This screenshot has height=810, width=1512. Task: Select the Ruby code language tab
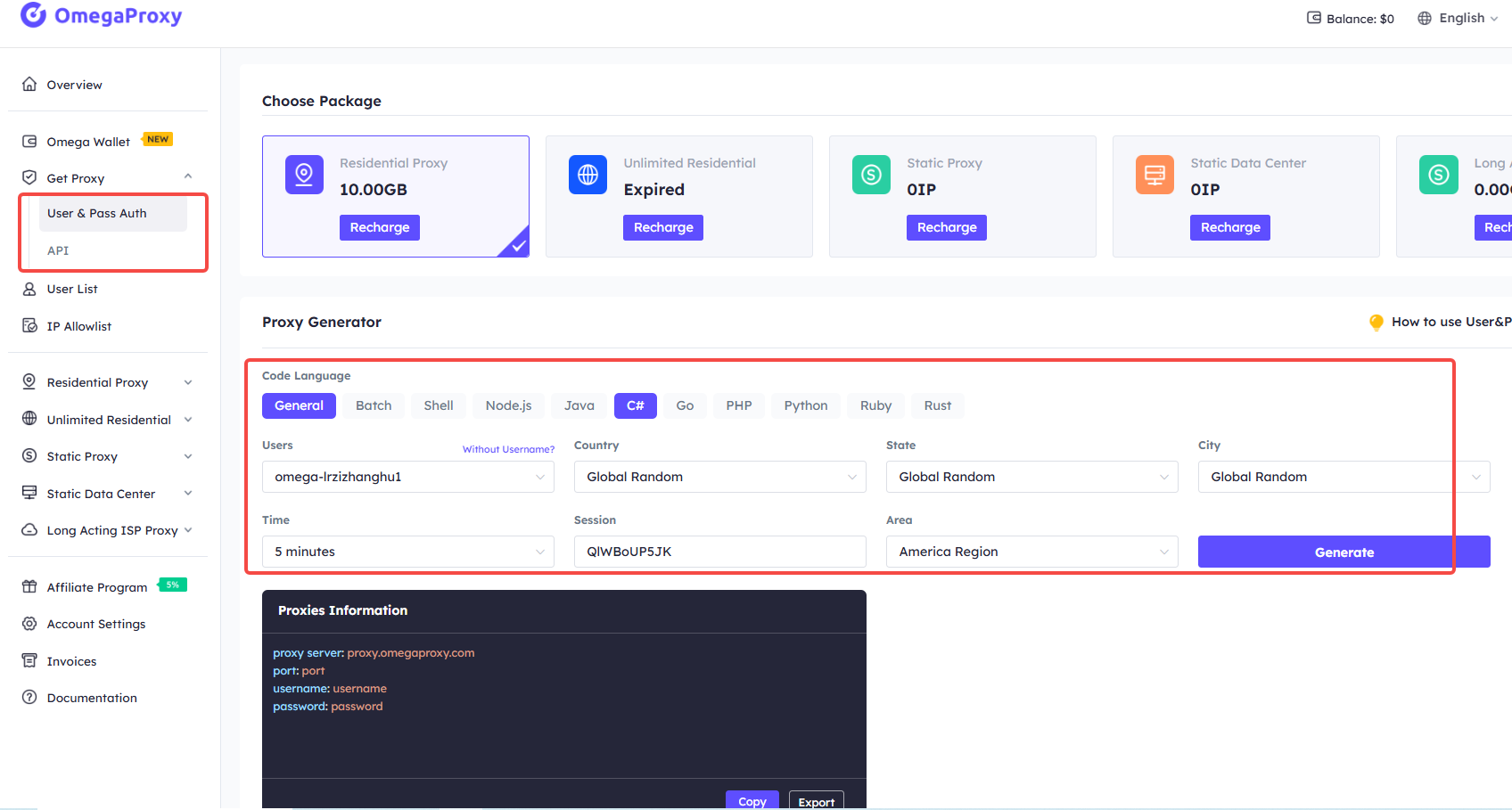pyautogui.click(x=875, y=405)
